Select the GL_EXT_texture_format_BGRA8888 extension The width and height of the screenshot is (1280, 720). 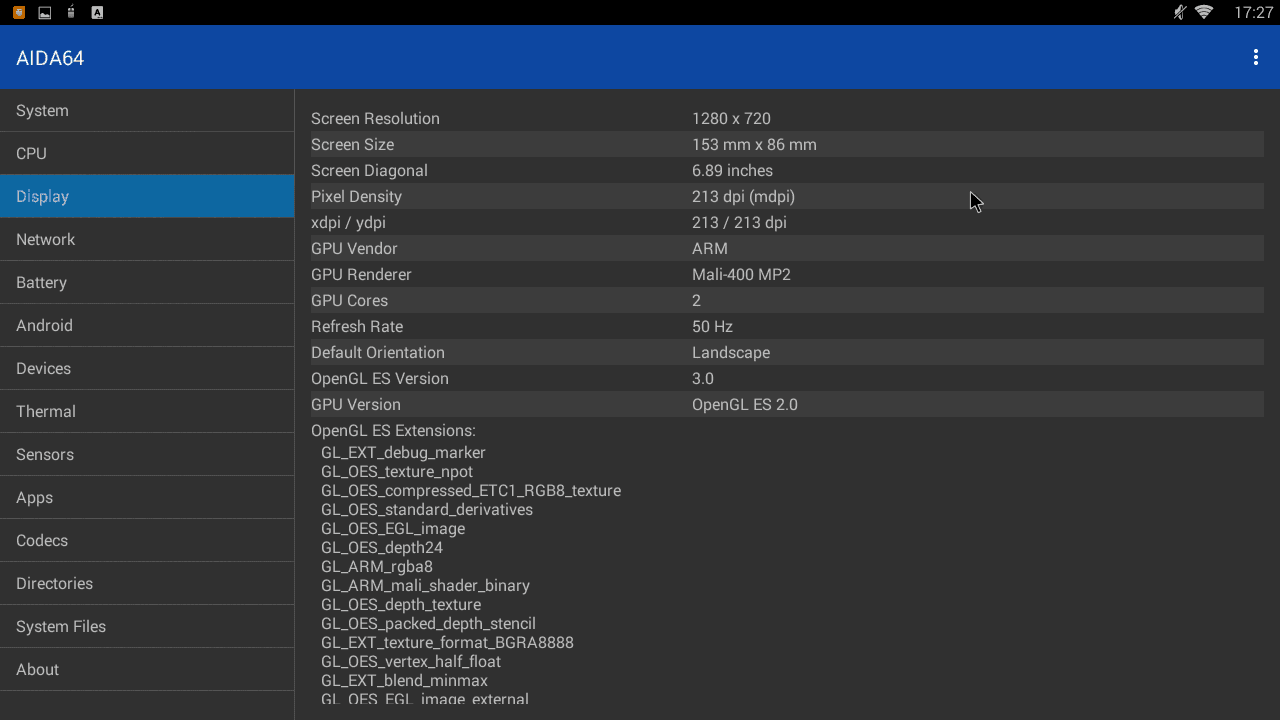point(447,643)
